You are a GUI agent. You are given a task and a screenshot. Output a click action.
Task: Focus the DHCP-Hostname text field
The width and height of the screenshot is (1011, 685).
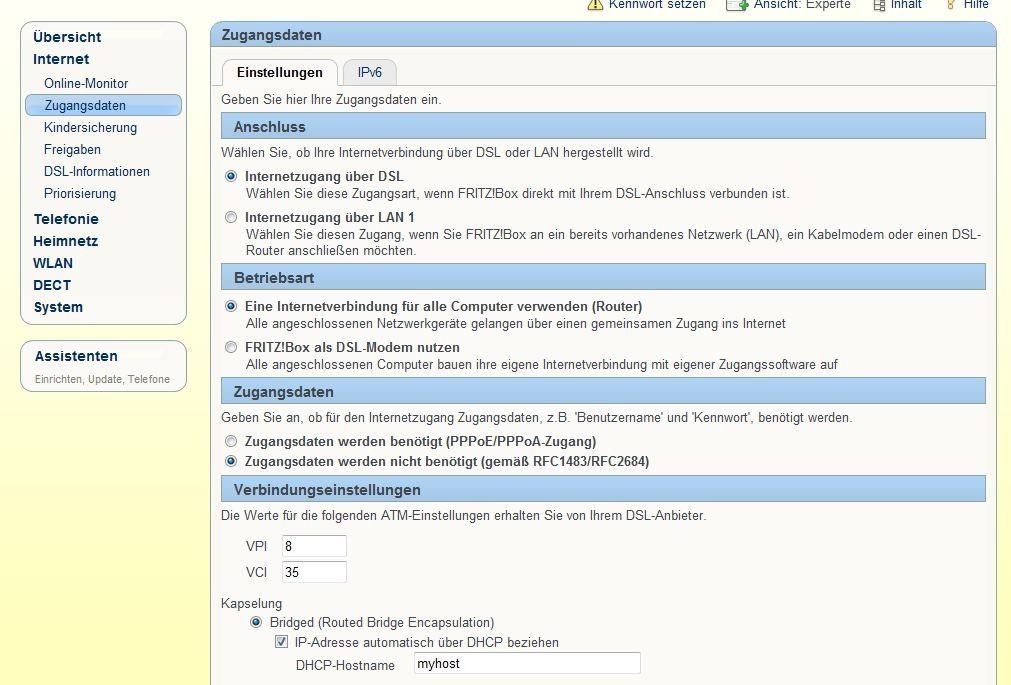pos(526,663)
